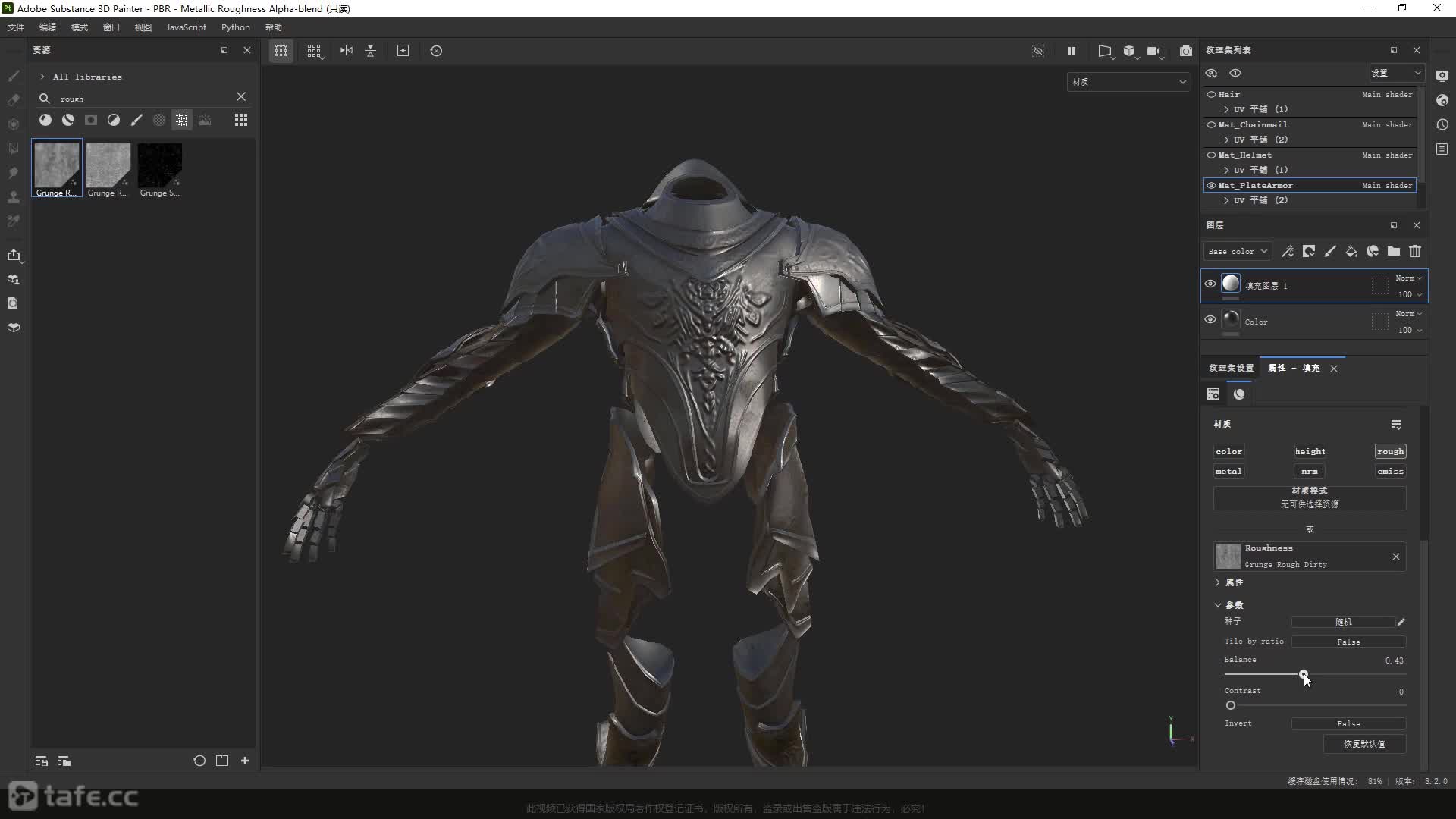Adjust the Contrast slider handle
The width and height of the screenshot is (1456, 819).
tap(1231, 705)
